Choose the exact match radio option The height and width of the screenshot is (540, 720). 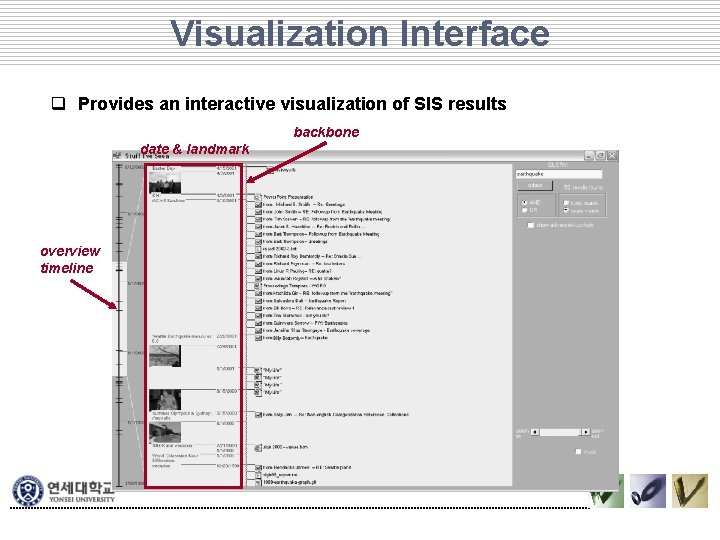566,210
